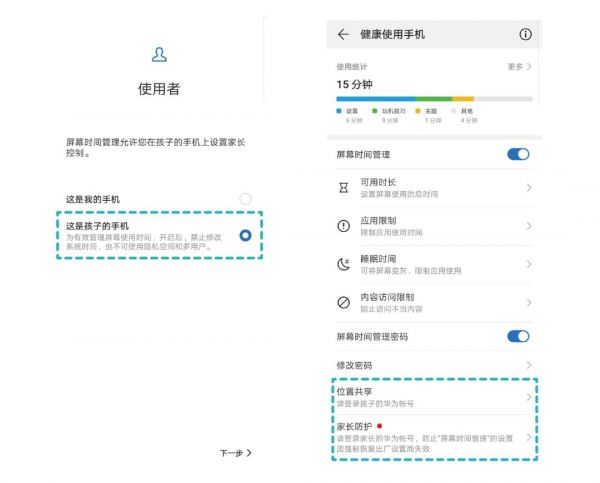Tap the moon icon for 睡眠时间
The width and height of the screenshot is (600, 483).
click(x=343, y=264)
